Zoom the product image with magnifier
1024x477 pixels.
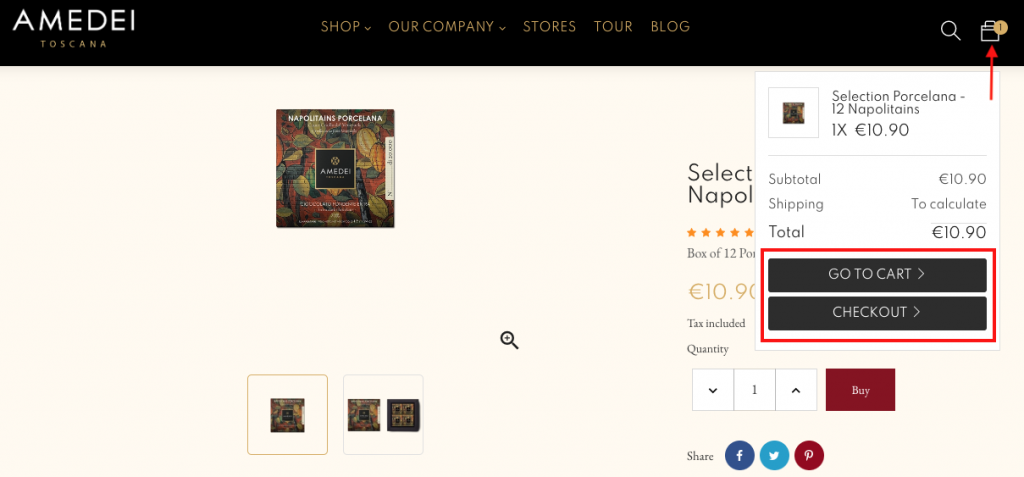[x=509, y=340]
